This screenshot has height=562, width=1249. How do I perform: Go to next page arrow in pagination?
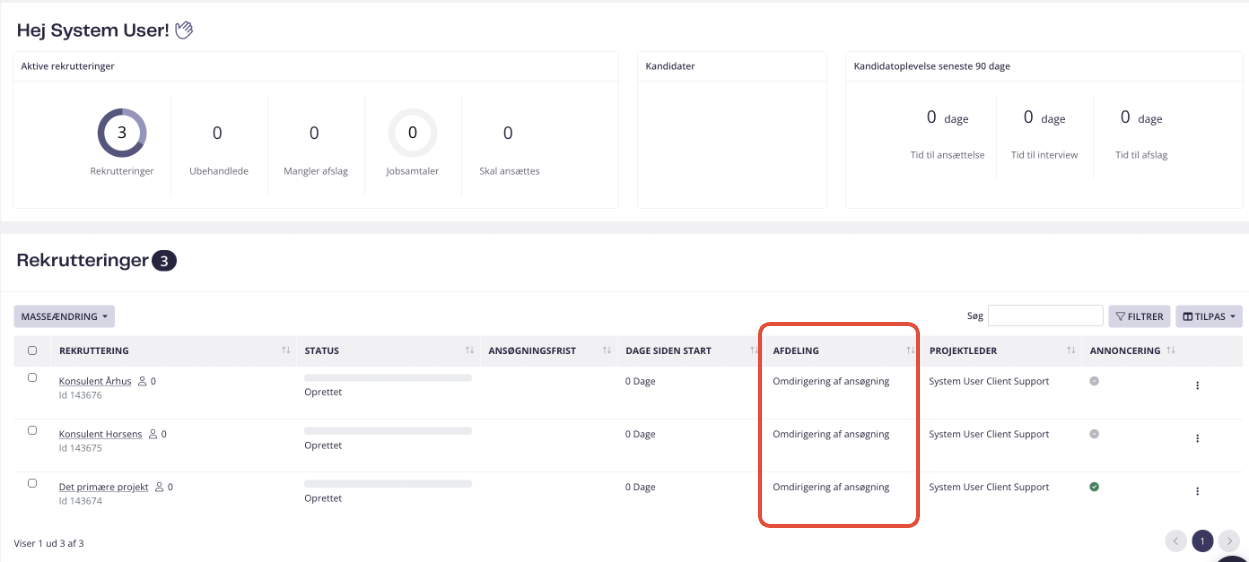(1229, 541)
